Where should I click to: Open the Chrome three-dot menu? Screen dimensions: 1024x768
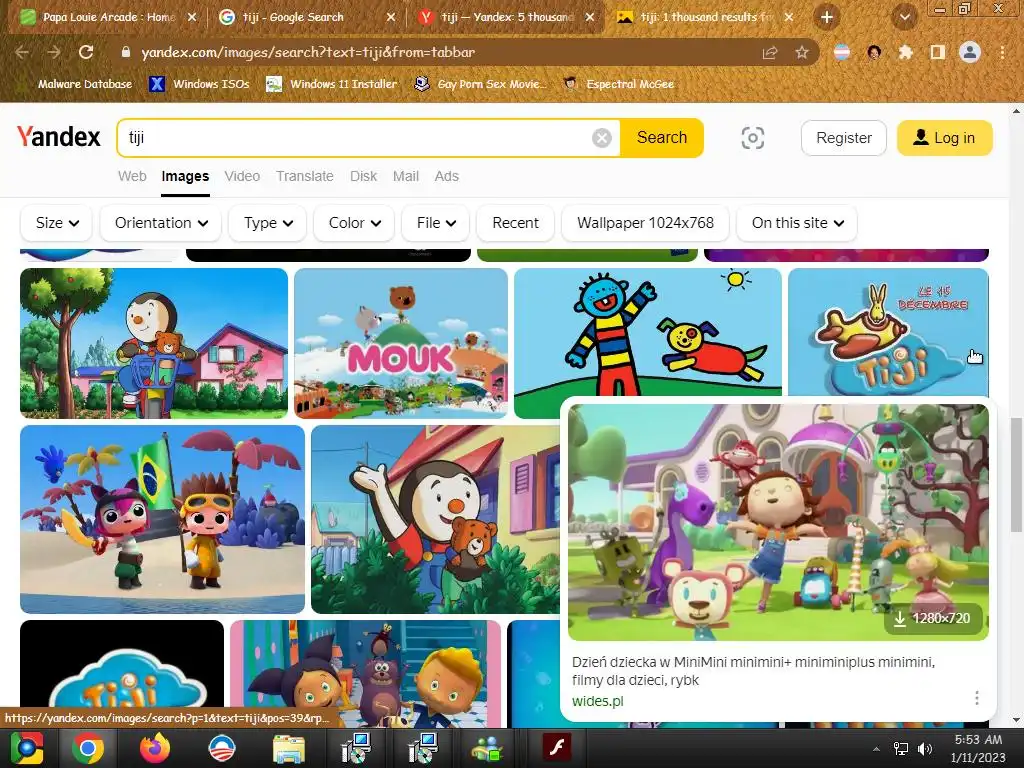point(1002,52)
